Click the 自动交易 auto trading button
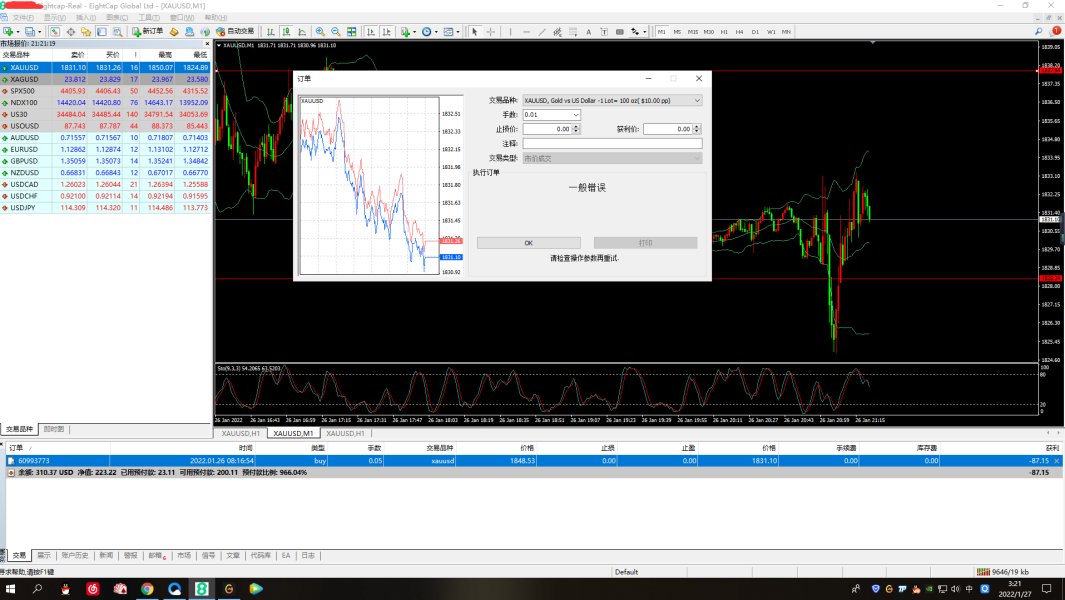This screenshot has width=1065, height=600. [235, 31]
